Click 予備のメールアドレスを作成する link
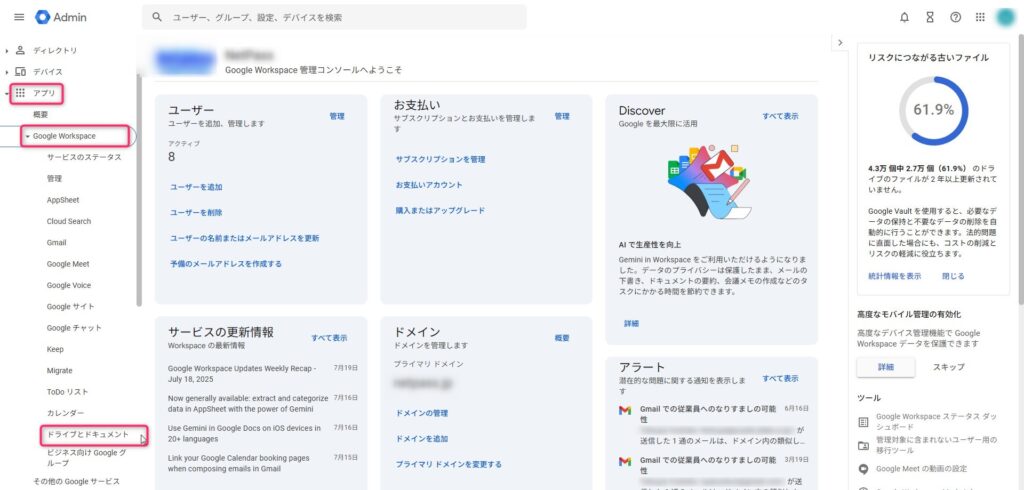Image resolution: width=1024 pixels, height=490 pixels. click(225, 264)
